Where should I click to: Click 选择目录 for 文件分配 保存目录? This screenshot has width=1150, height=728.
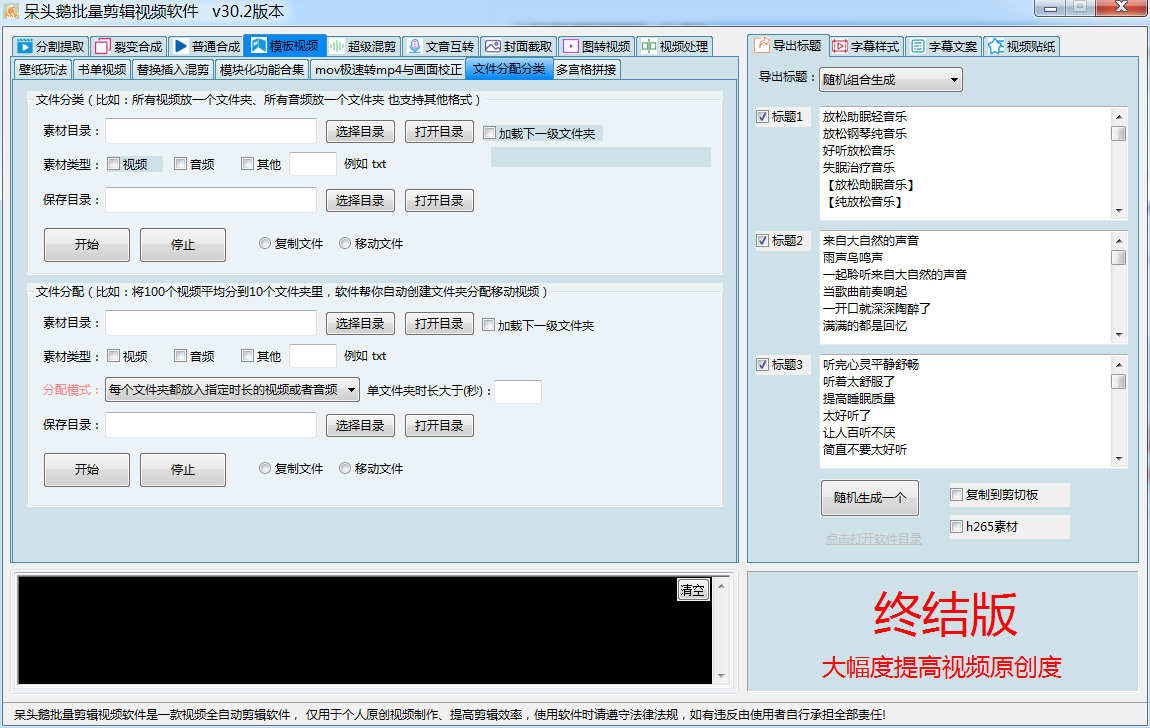(x=360, y=426)
